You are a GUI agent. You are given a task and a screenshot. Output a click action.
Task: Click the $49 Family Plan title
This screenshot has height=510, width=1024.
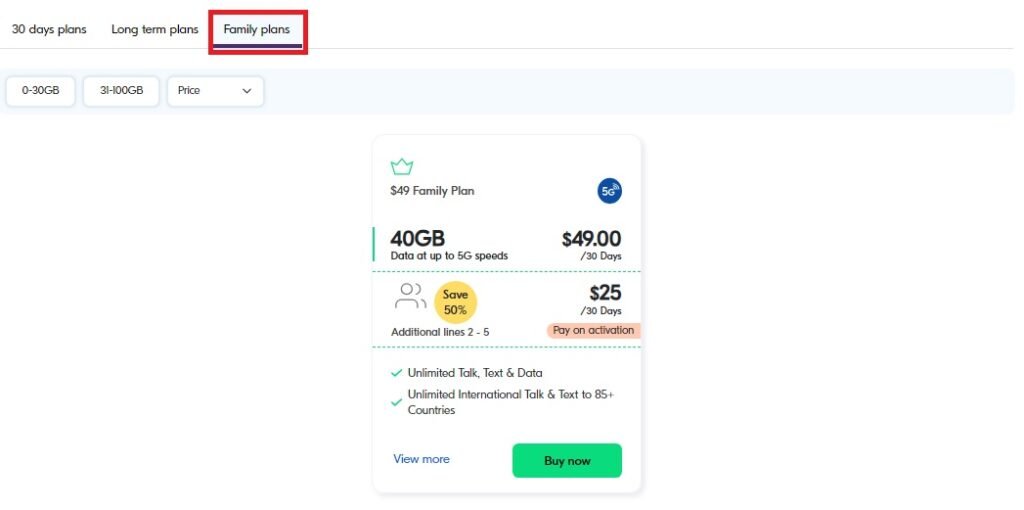432,191
